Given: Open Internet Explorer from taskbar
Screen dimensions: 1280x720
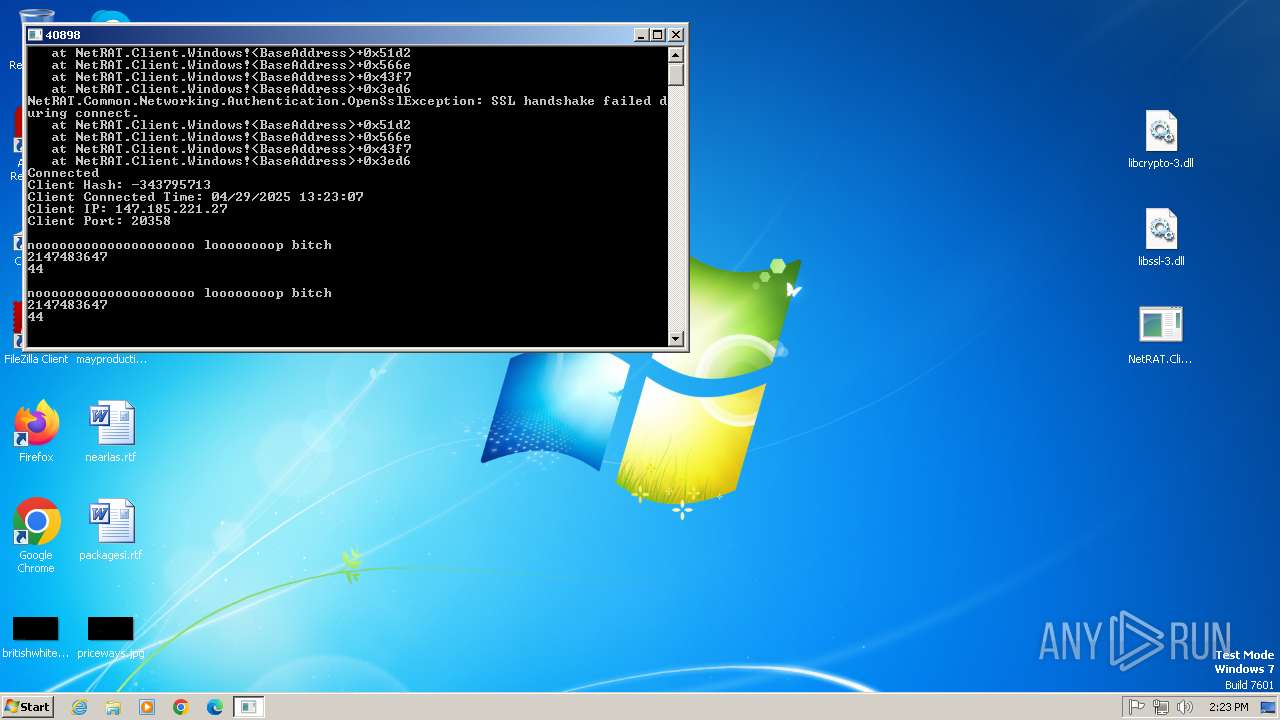Looking at the screenshot, I should point(79,707).
